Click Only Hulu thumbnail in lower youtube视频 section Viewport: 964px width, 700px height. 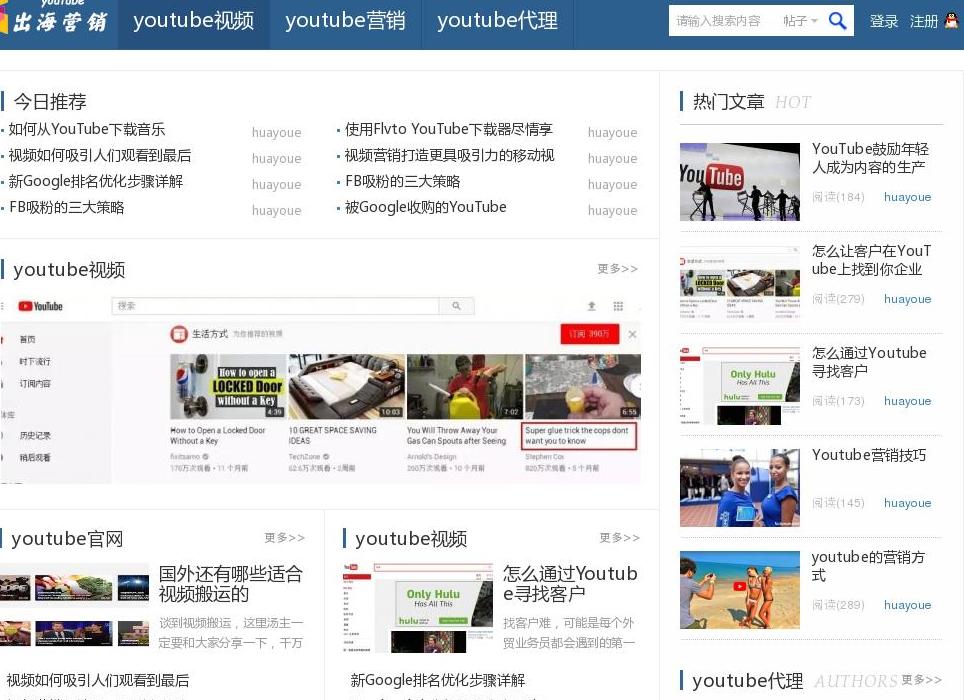pos(418,607)
